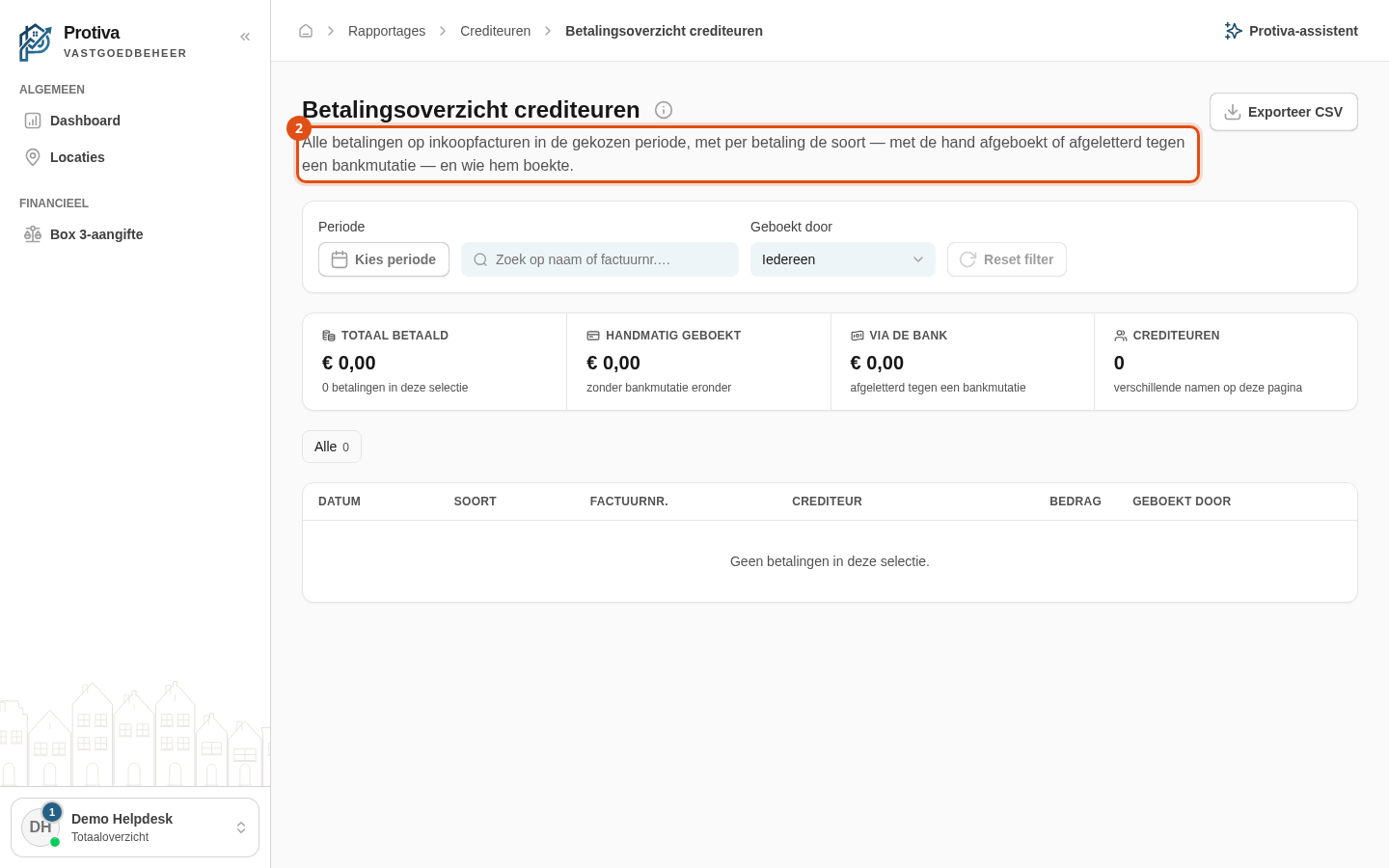Click the SOORT column header
1389x868 pixels.
[476, 502]
